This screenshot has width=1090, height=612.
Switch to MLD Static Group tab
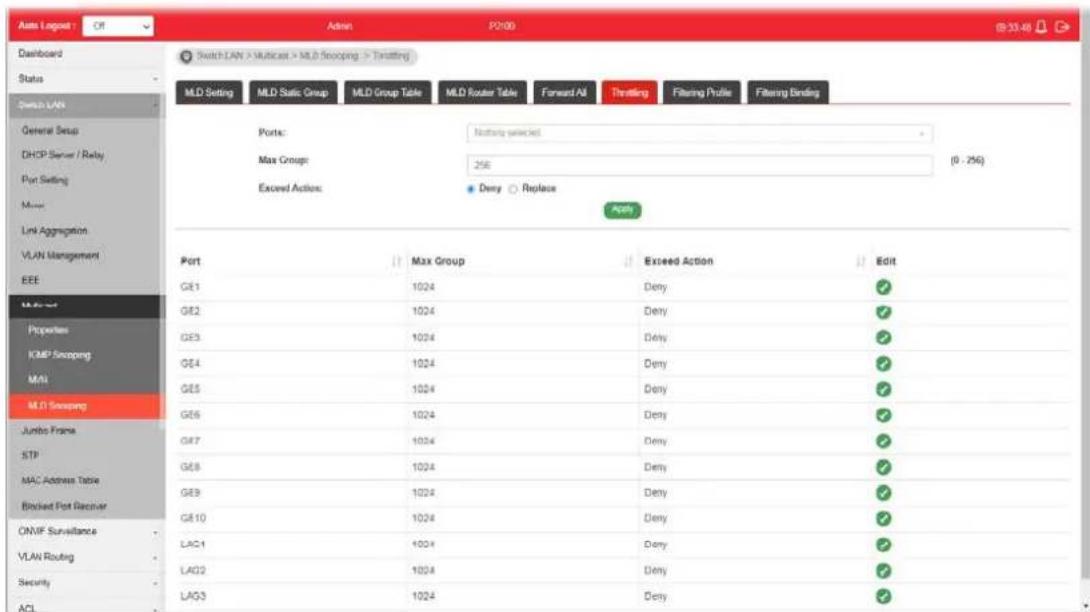pyautogui.click(x=293, y=92)
